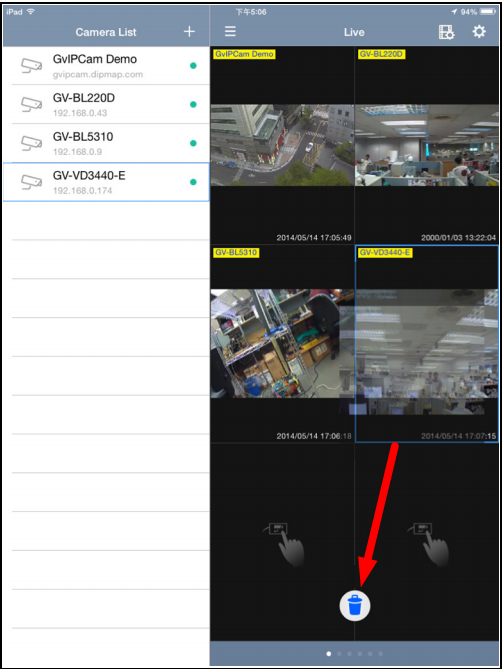The image size is (503, 669).
Task: Open the gear settings icon
Action: (x=479, y=32)
